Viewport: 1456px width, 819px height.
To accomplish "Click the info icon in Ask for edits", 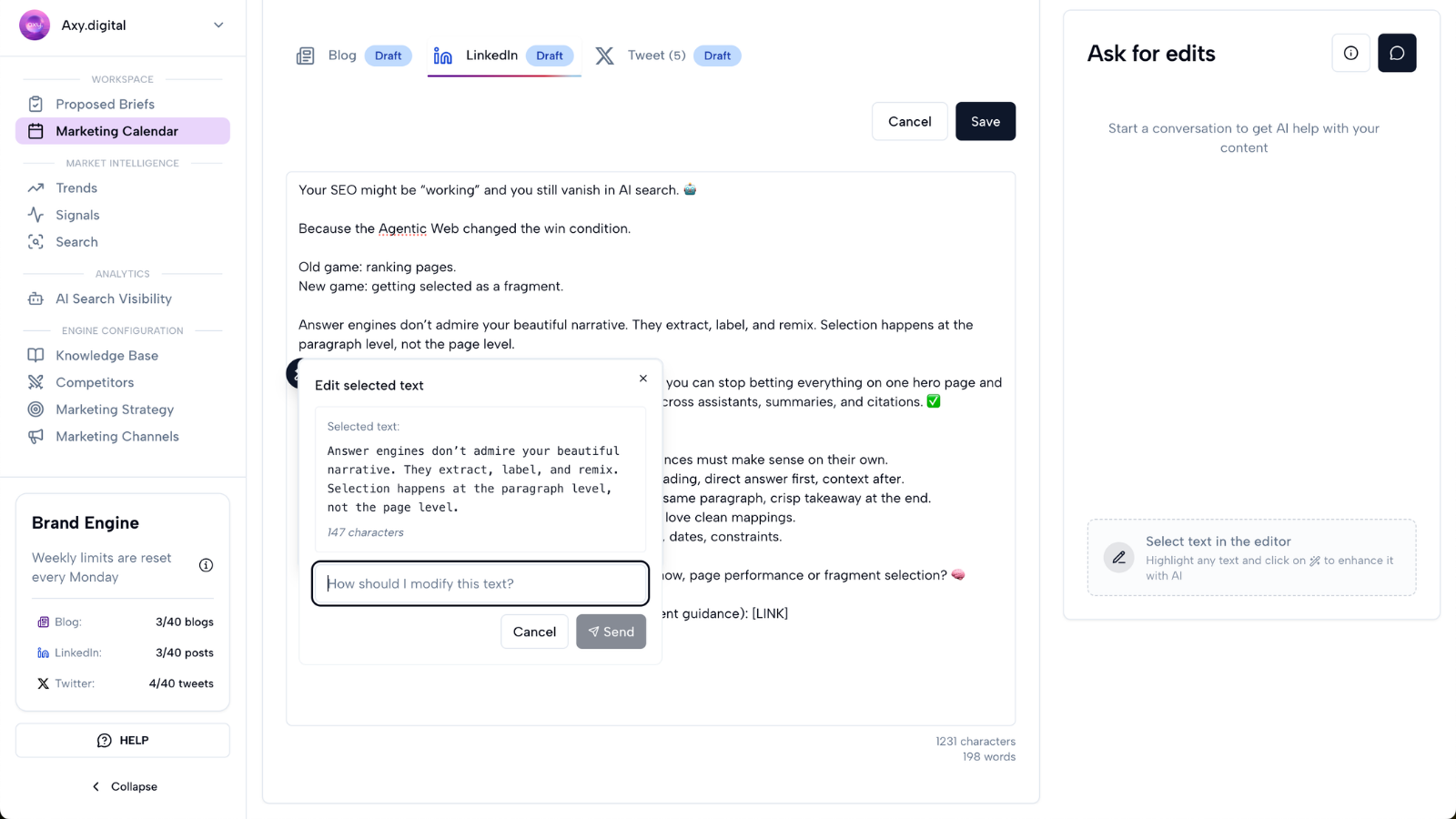I will [x=1350, y=53].
